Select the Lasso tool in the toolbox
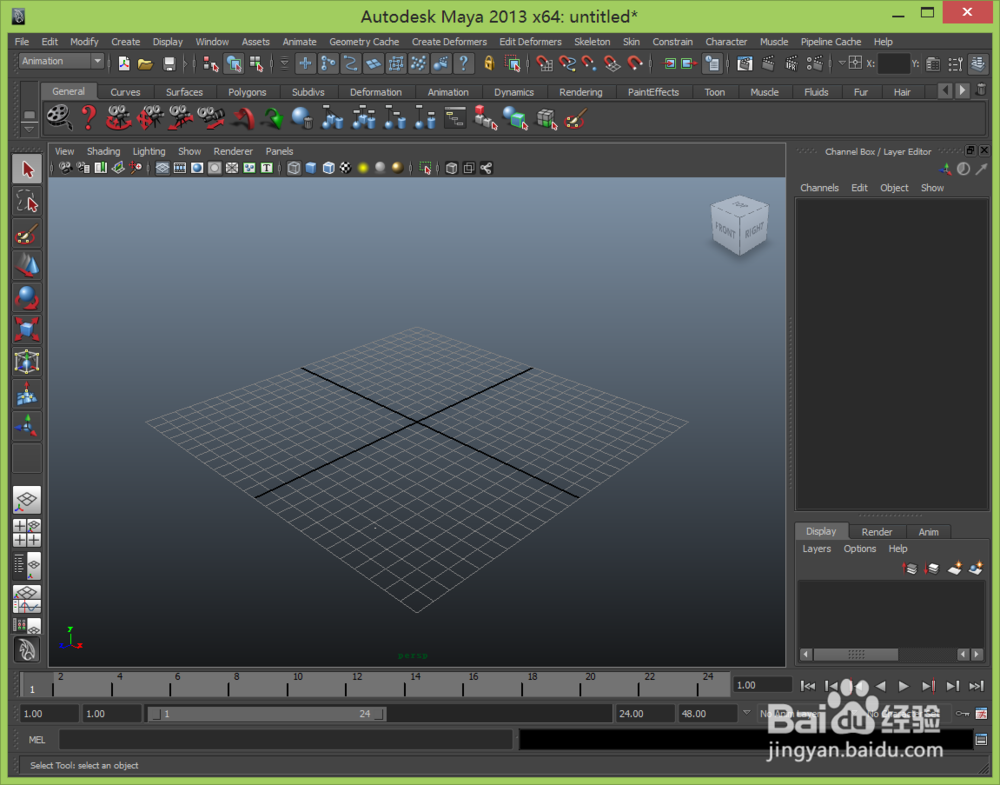1000x785 pixels. (27, 202)
